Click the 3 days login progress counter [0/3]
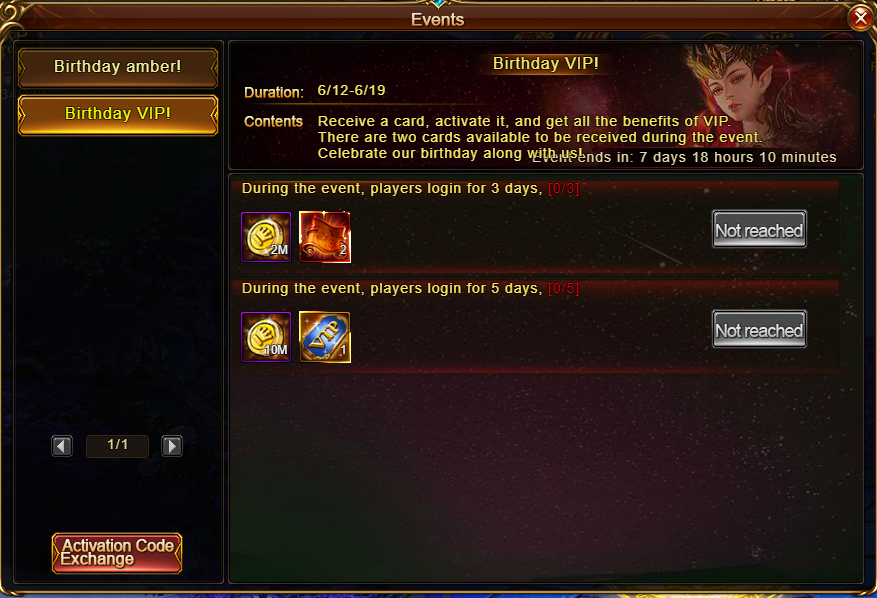The image size is (877, 598). (x=563, y=189)
